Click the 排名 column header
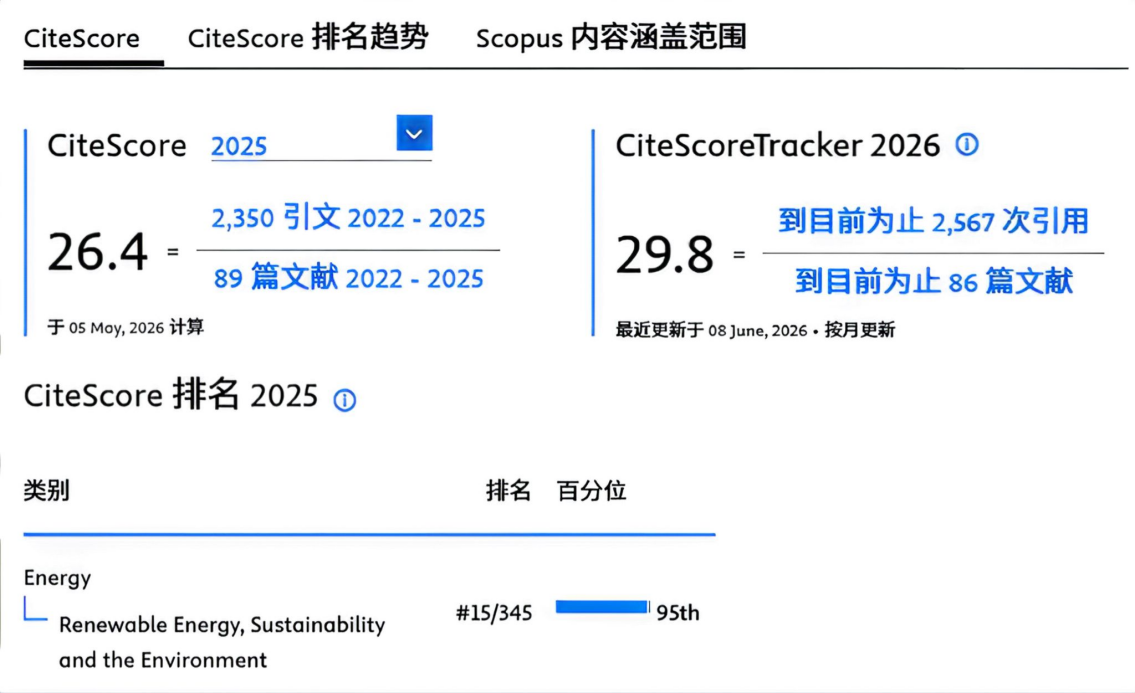Screen dimensions: 1135x693 [x=508, y=490]
